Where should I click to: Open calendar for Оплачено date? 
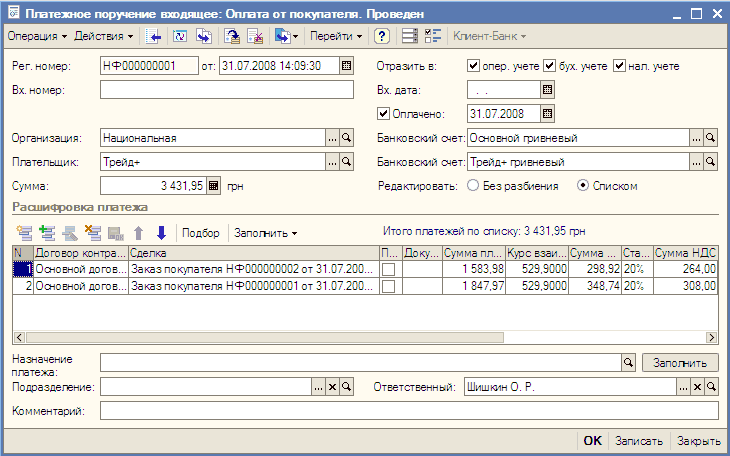[547, 113]
